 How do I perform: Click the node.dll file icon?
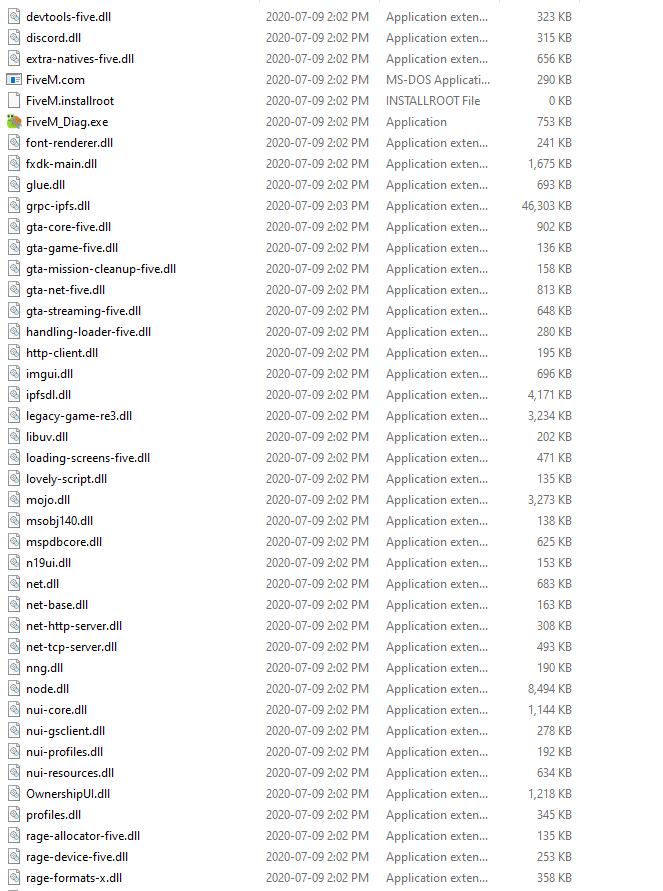click(14, 689)
